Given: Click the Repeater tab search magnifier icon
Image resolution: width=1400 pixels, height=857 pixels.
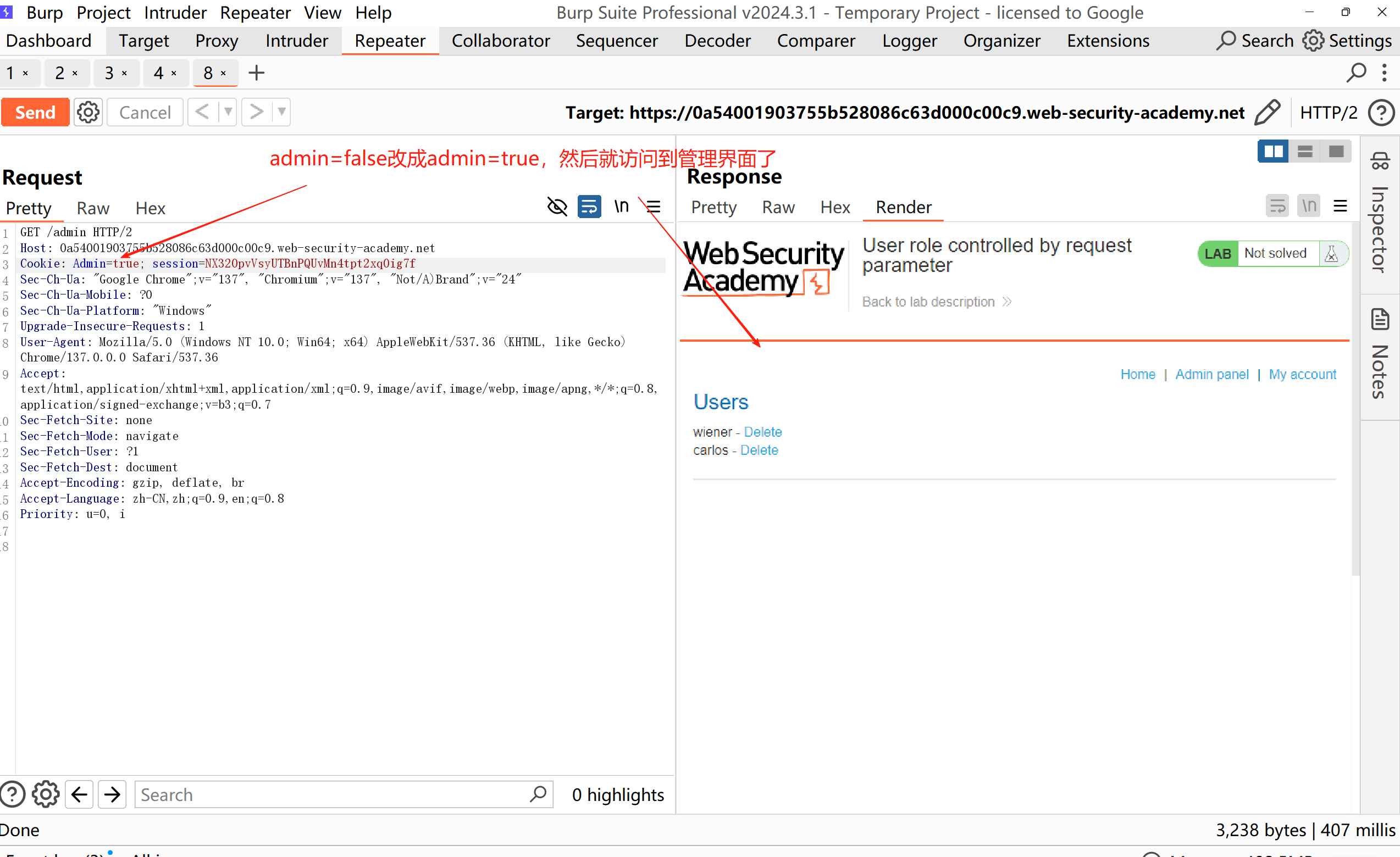Looking at the screenshot, I should (x=1355, y=73).
